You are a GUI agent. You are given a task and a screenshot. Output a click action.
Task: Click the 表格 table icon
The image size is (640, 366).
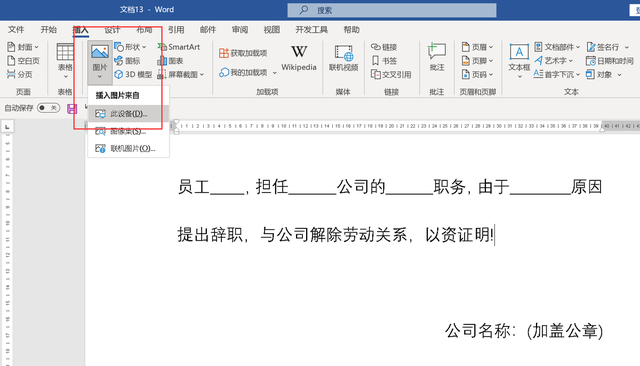click(65, 52)
